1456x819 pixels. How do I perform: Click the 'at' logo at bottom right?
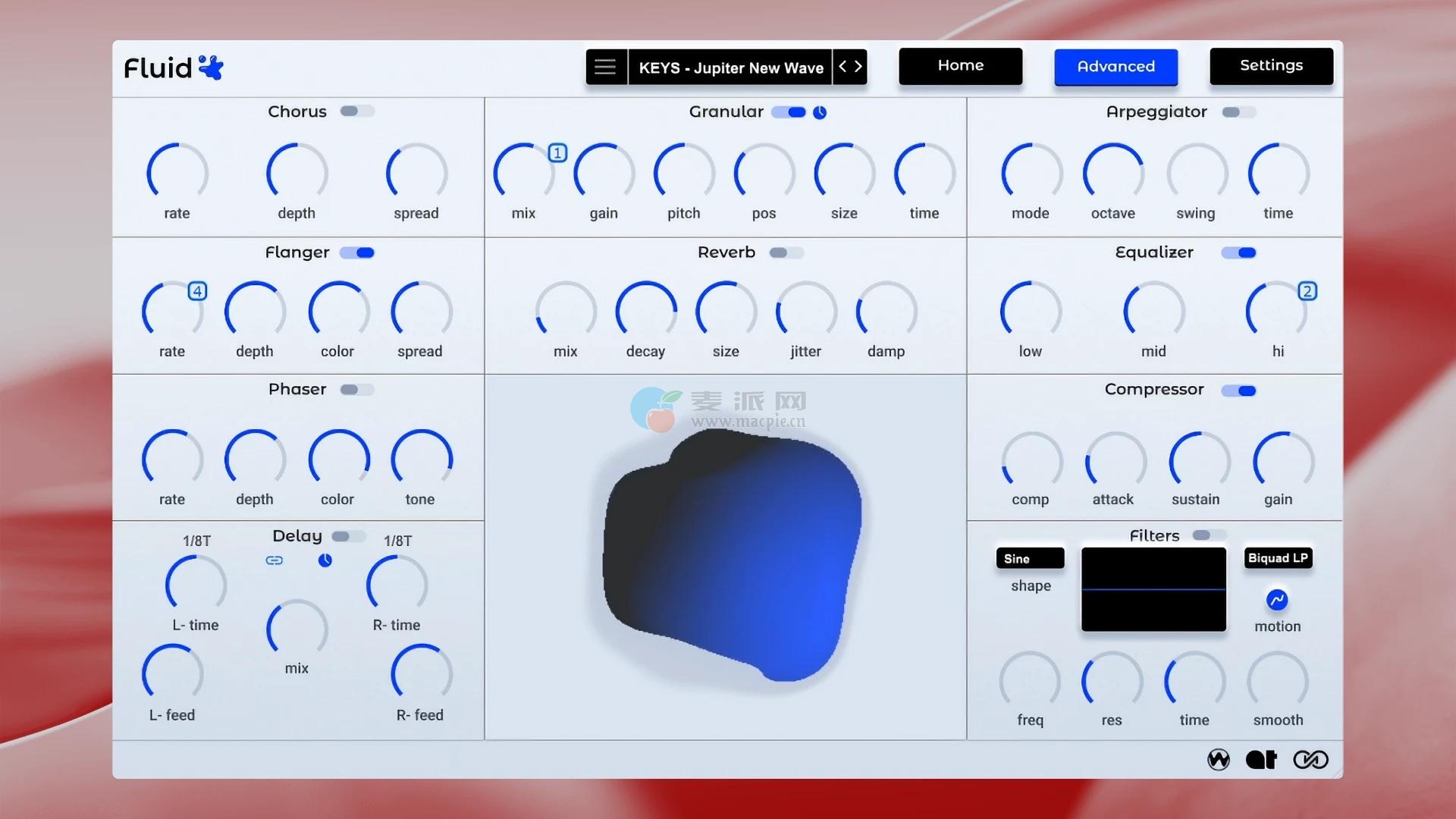point(1262,759)
